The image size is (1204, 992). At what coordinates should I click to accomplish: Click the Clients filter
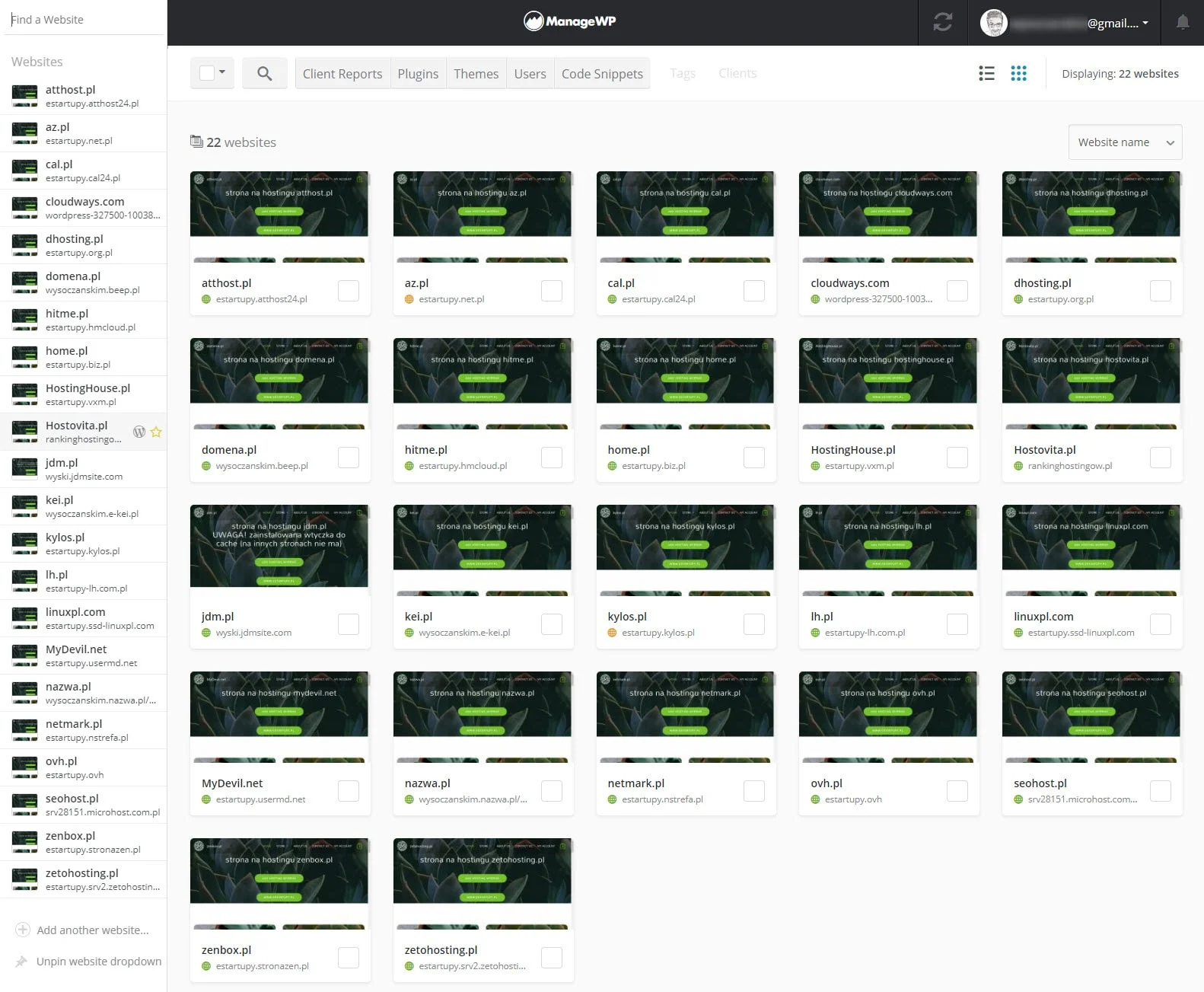click(x=737, y=73)
